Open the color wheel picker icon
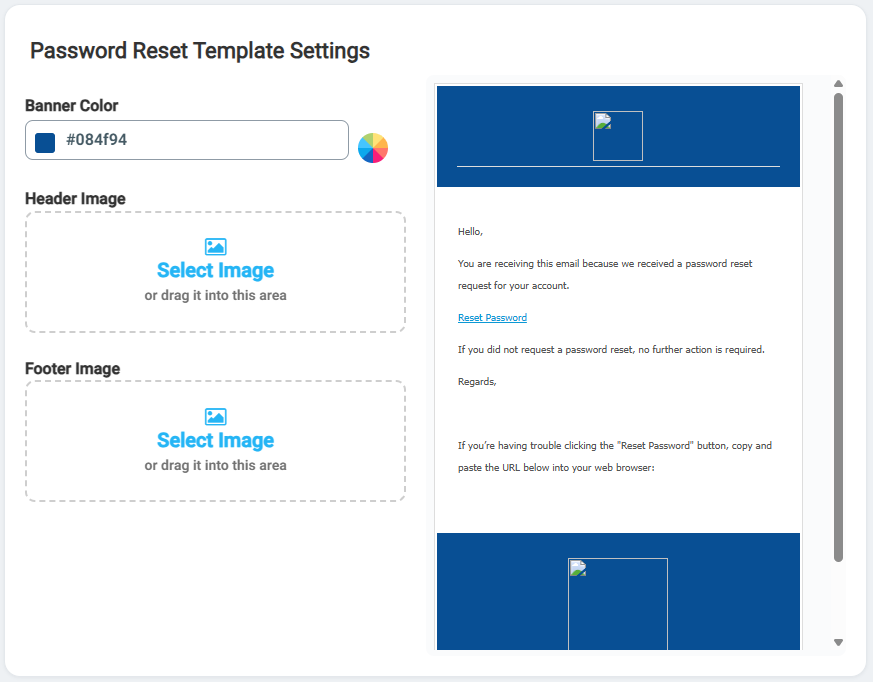The image size is (873, 682). (x=372, y=148)
